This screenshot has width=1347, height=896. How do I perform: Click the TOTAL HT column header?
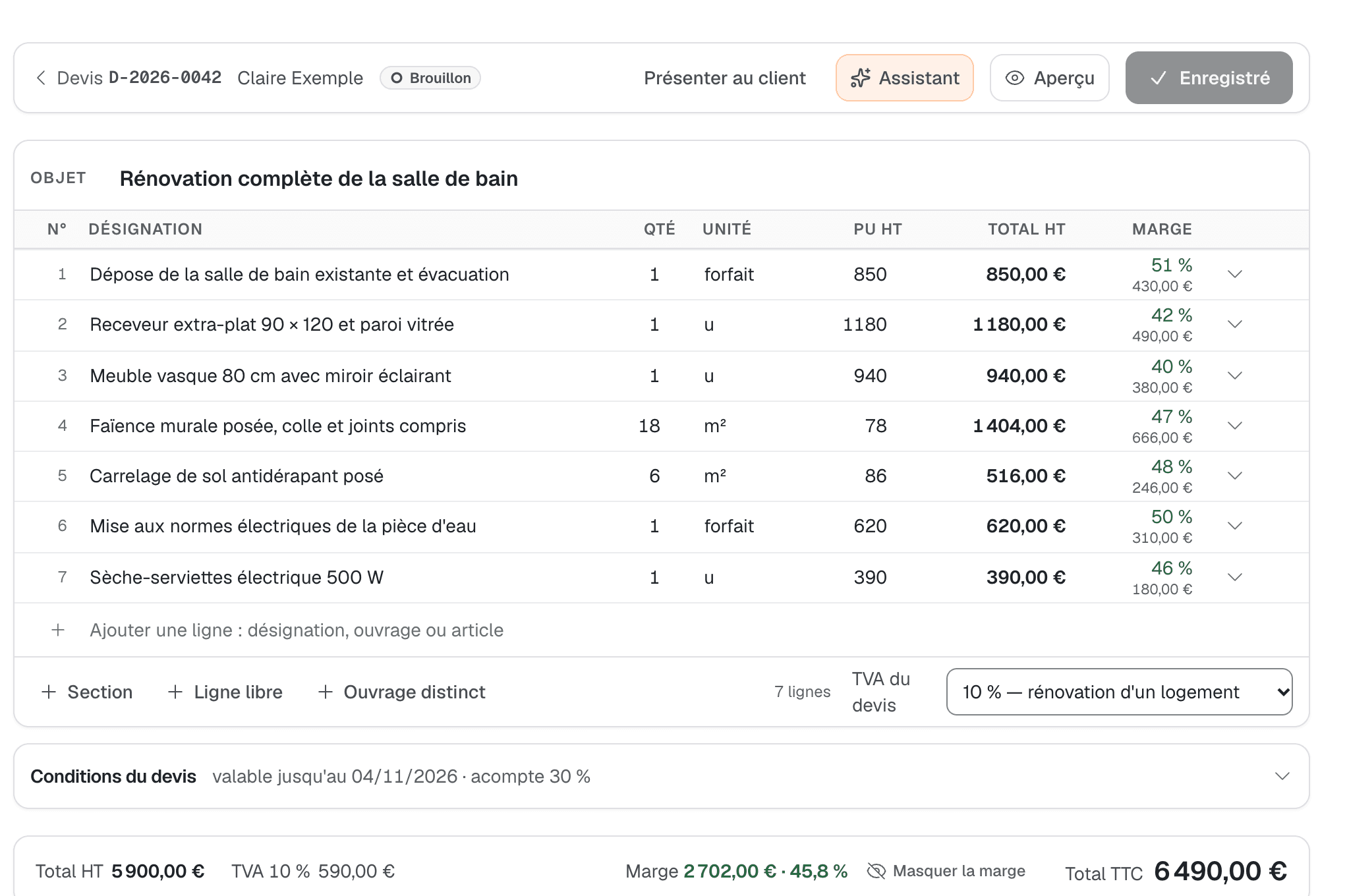[x=1026, y=229]
